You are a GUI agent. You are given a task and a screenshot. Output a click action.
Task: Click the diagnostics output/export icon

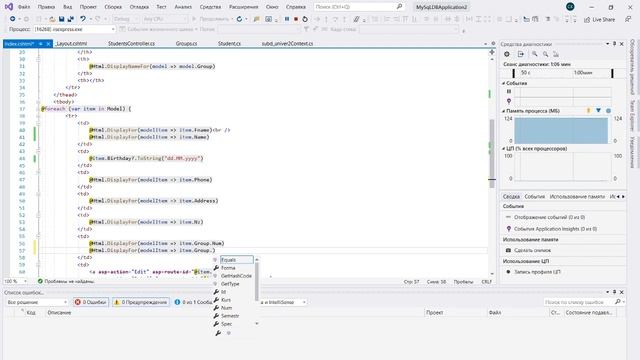point(521,54)
